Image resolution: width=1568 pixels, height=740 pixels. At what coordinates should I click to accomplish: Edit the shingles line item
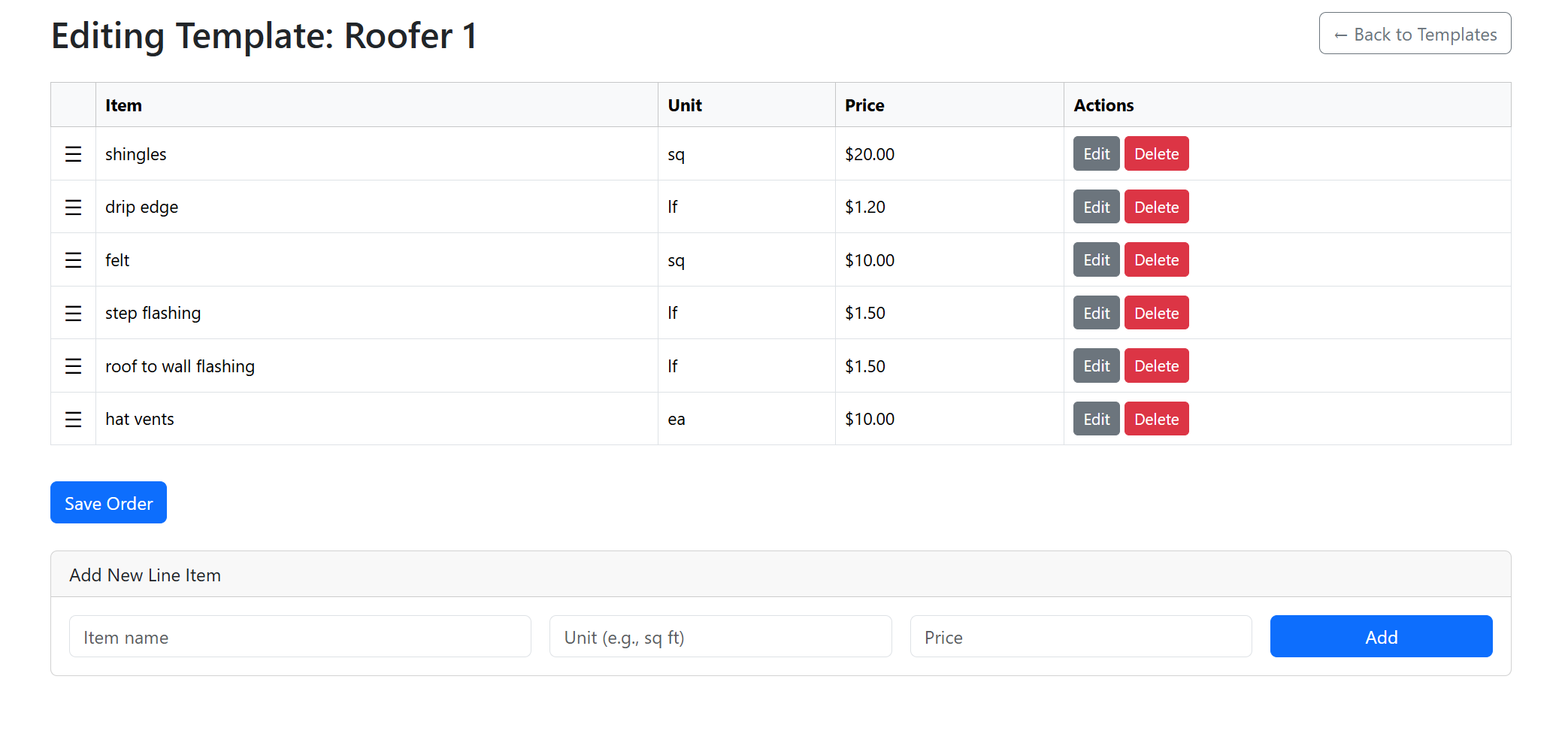tap(1096, 154)
